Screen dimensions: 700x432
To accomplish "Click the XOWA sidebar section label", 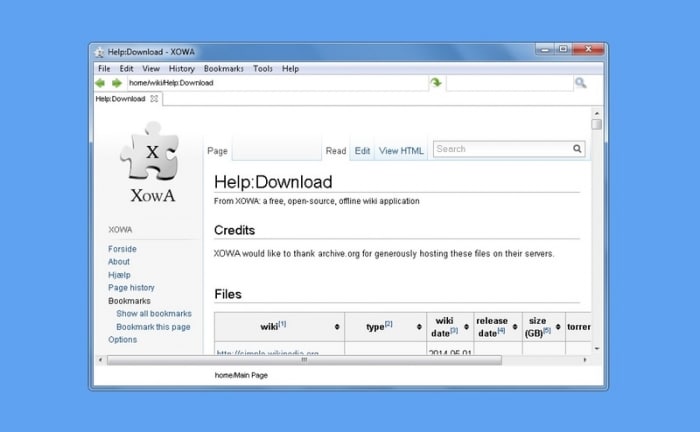I will (x=120, y=230).
